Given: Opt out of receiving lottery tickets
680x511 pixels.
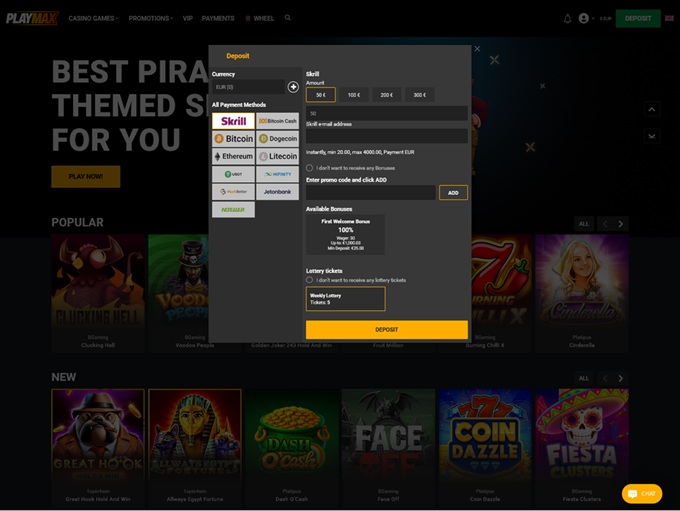Looking at the screenshot, I should (x=310, y=280).
